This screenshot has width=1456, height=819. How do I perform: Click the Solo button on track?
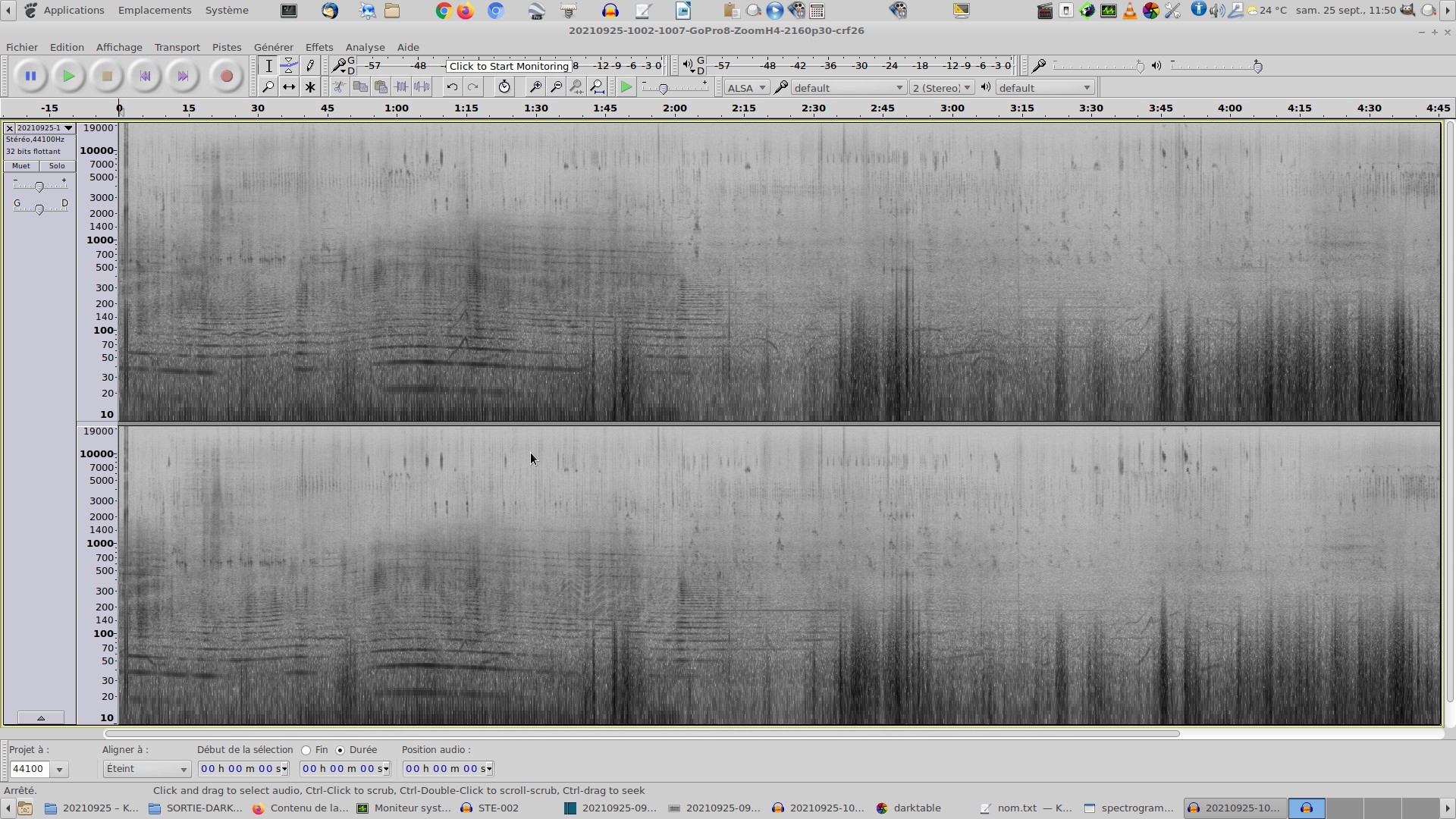pyautogui.click(x=57, y=166)
